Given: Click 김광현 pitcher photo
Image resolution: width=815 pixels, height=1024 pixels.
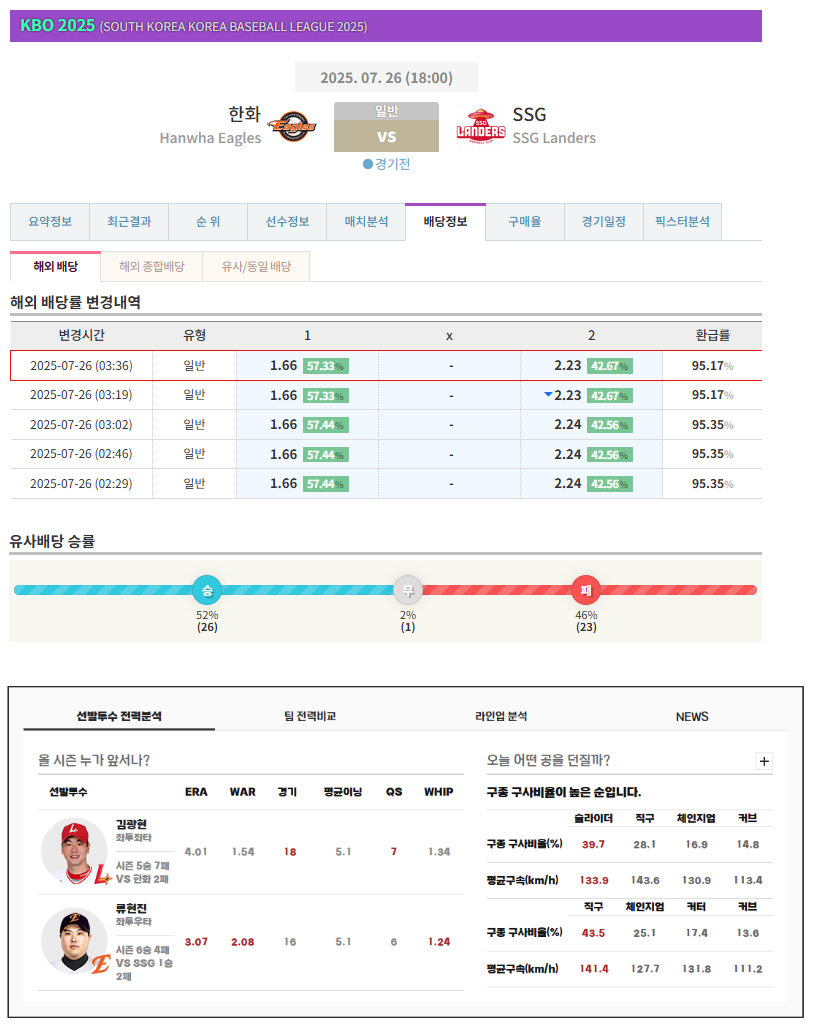Looking at the screenshot, I should click(74, 851).
